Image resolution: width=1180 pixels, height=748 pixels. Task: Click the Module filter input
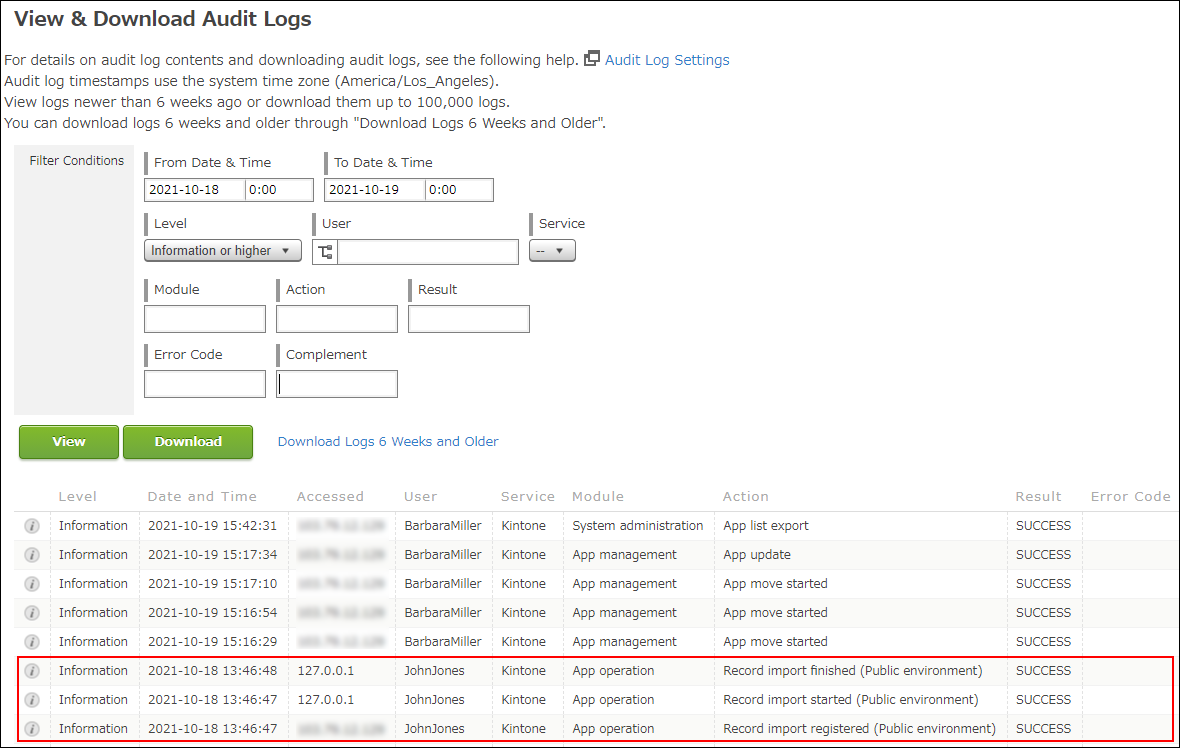[x=204, y=318]
